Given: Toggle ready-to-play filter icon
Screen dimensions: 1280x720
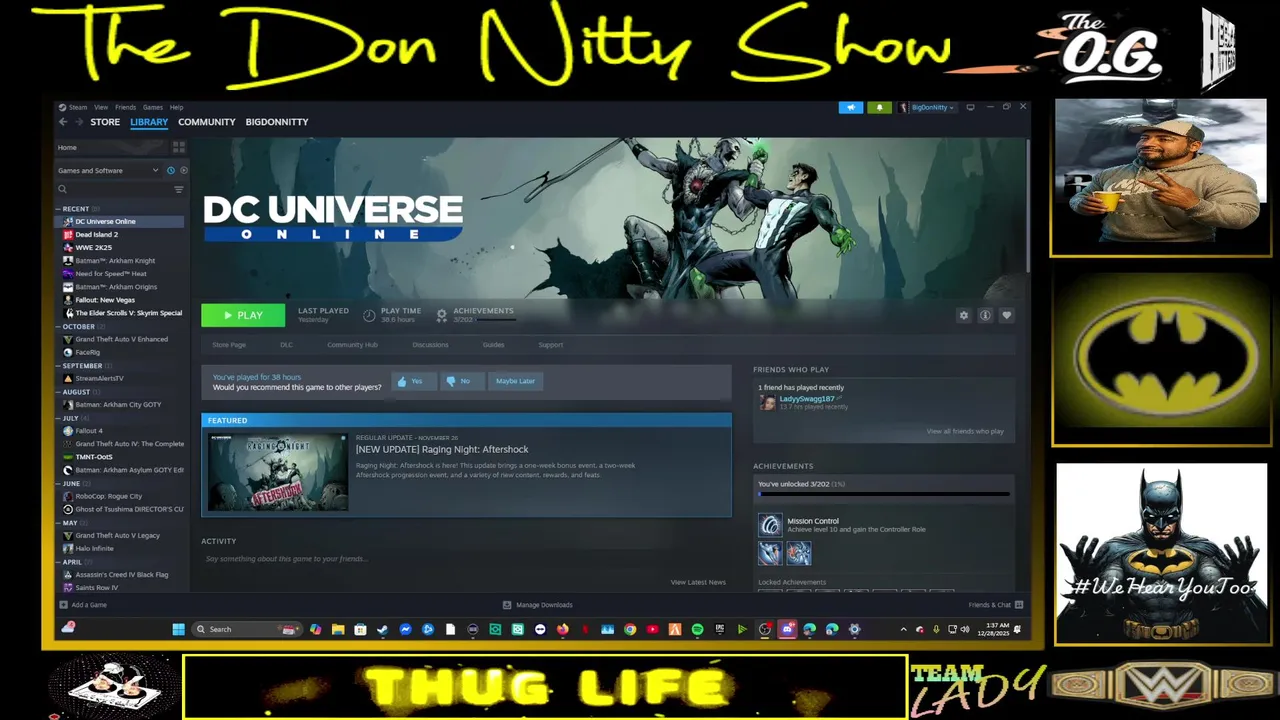Looking at the screenshot, I should (x=183, y=170).
